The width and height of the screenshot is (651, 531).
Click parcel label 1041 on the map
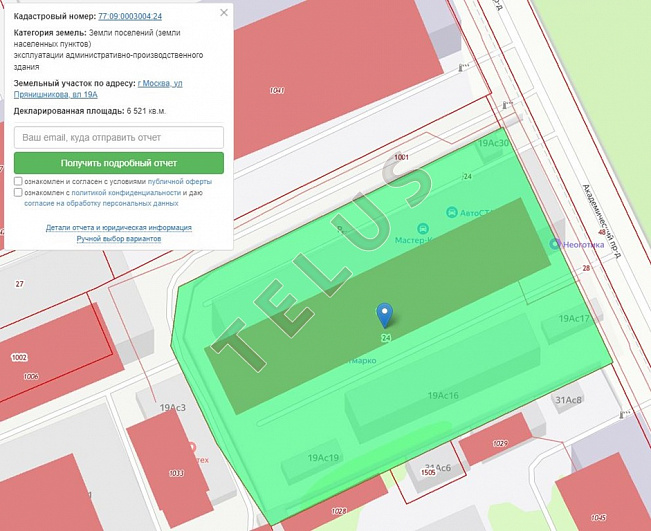(277, 90)
